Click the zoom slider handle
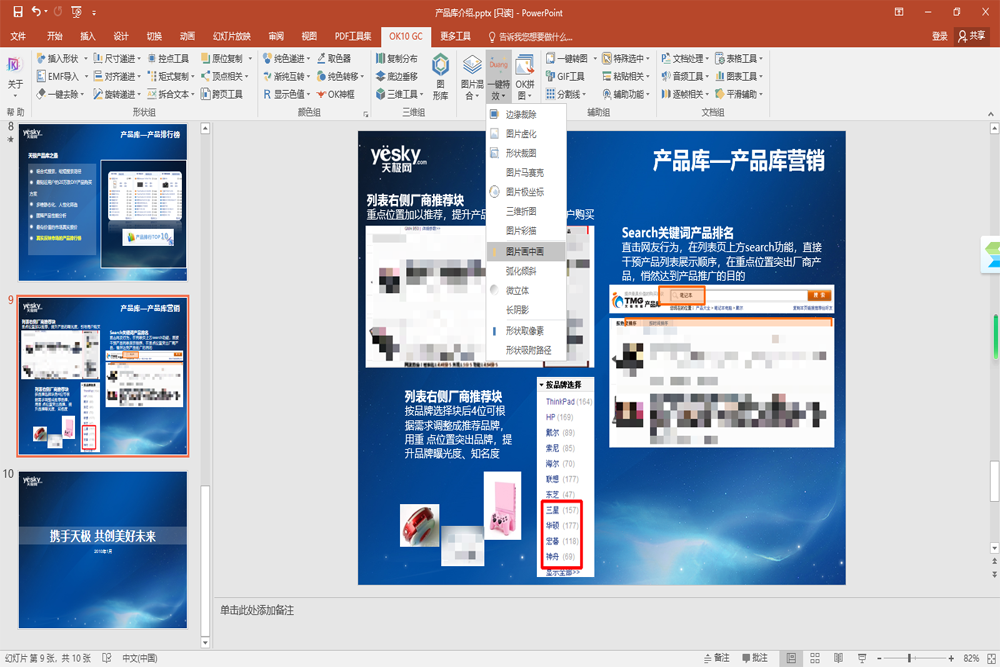1000x667 pixels. (909, 658)
